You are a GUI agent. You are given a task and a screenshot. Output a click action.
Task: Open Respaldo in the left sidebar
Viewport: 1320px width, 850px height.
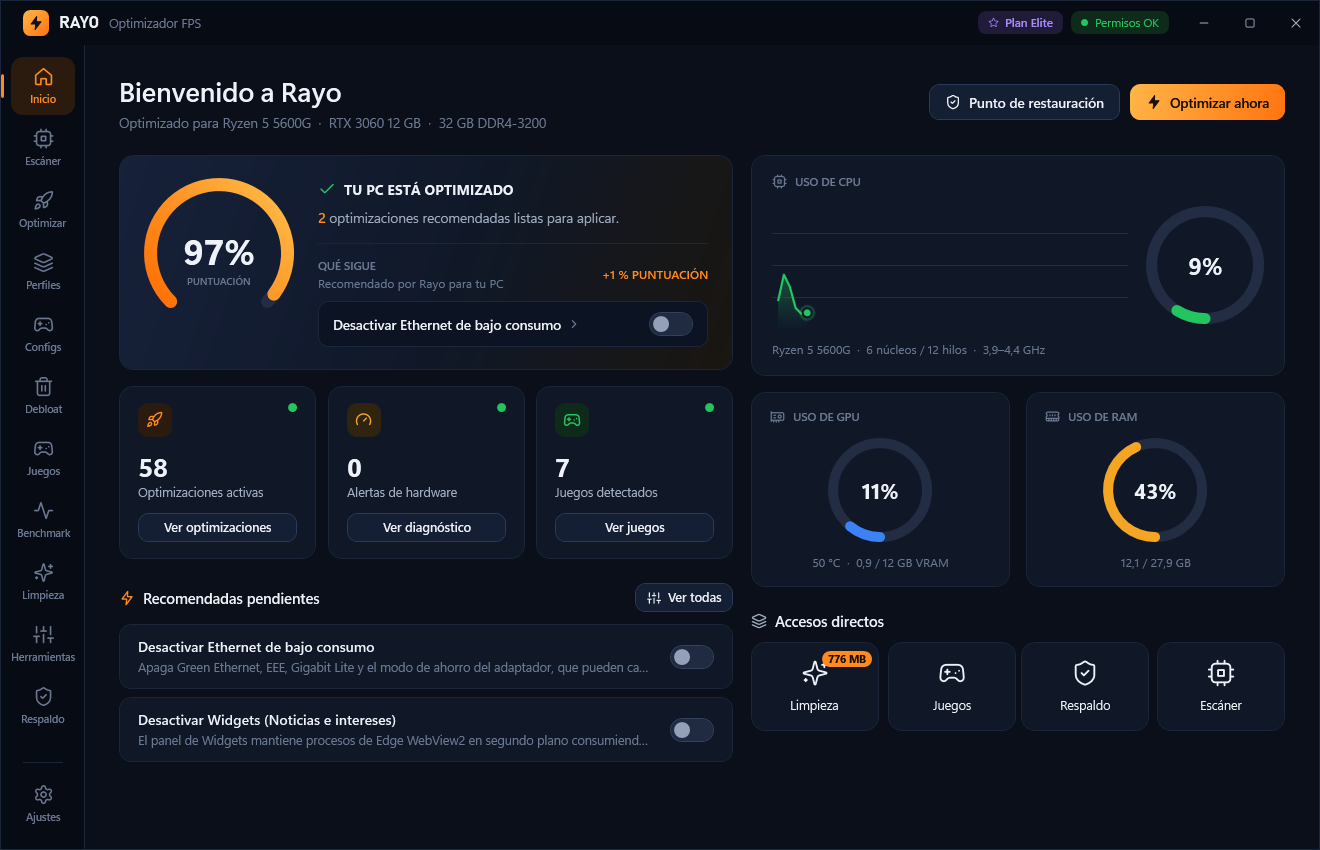43,706
